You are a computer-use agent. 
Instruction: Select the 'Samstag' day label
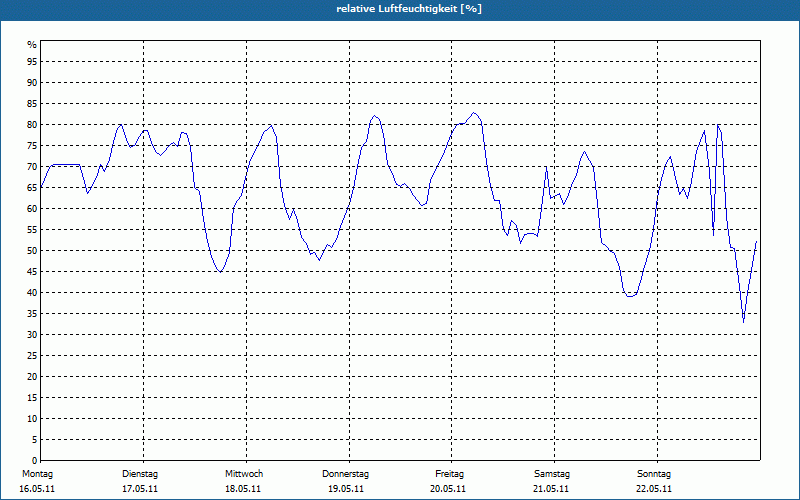552,474
